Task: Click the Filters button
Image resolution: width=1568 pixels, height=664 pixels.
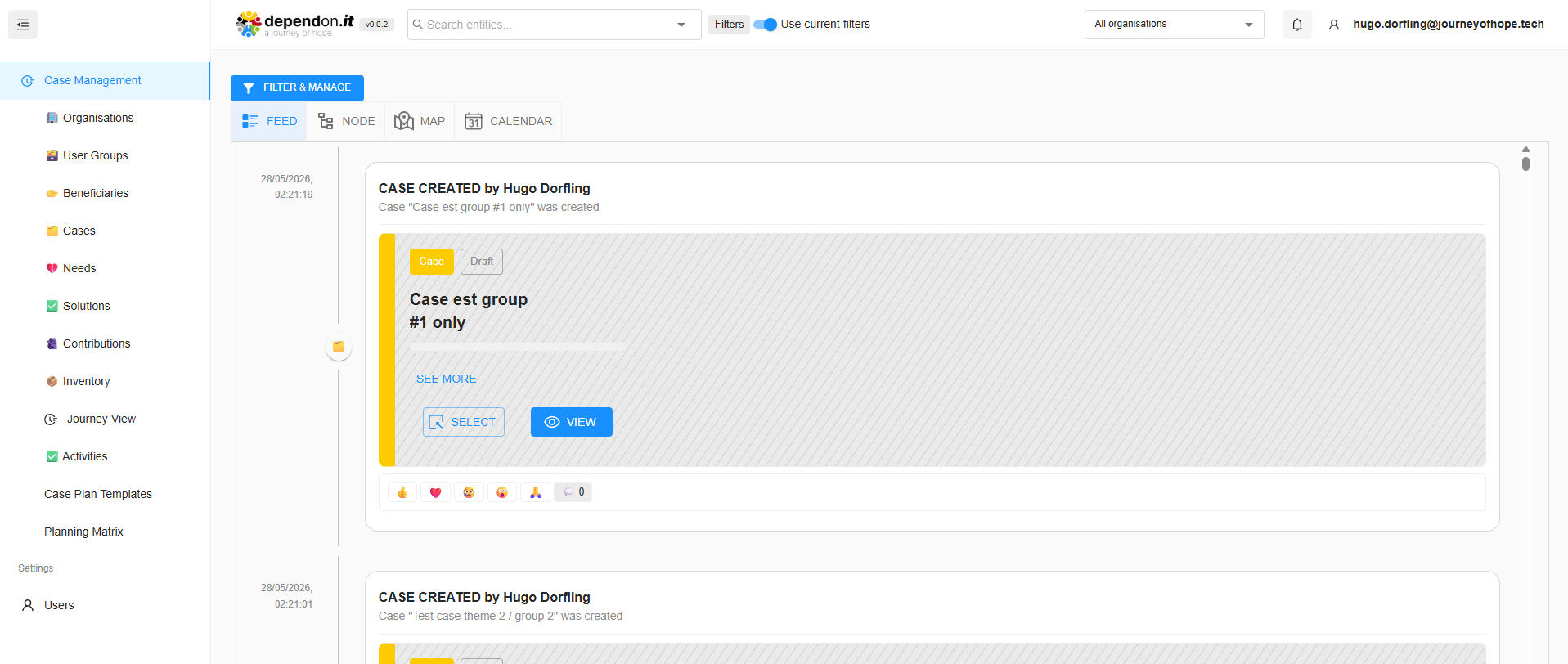Action: coord(729,25)
